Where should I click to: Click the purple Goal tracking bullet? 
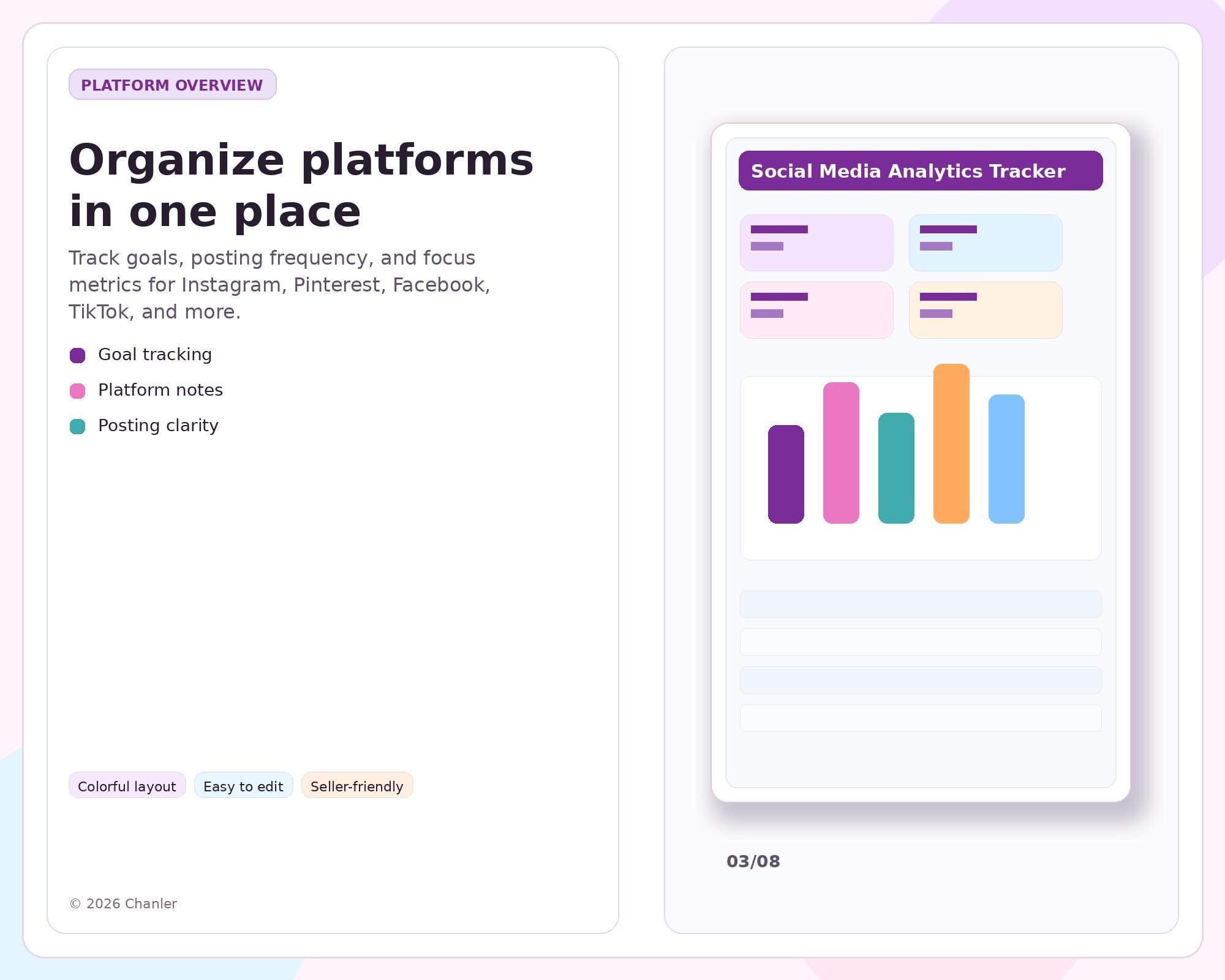click(x=77, y=355)
